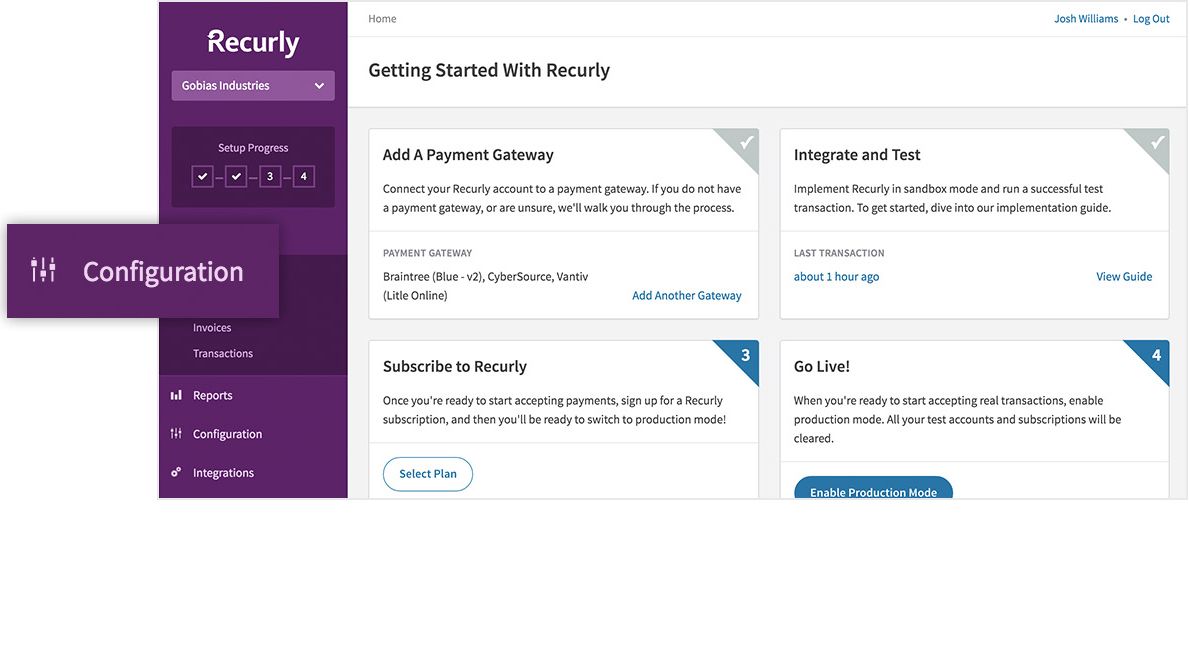Click the Recurly logo in sidebar
This screenshot has height=669, width=1190.
pos(253,43)
